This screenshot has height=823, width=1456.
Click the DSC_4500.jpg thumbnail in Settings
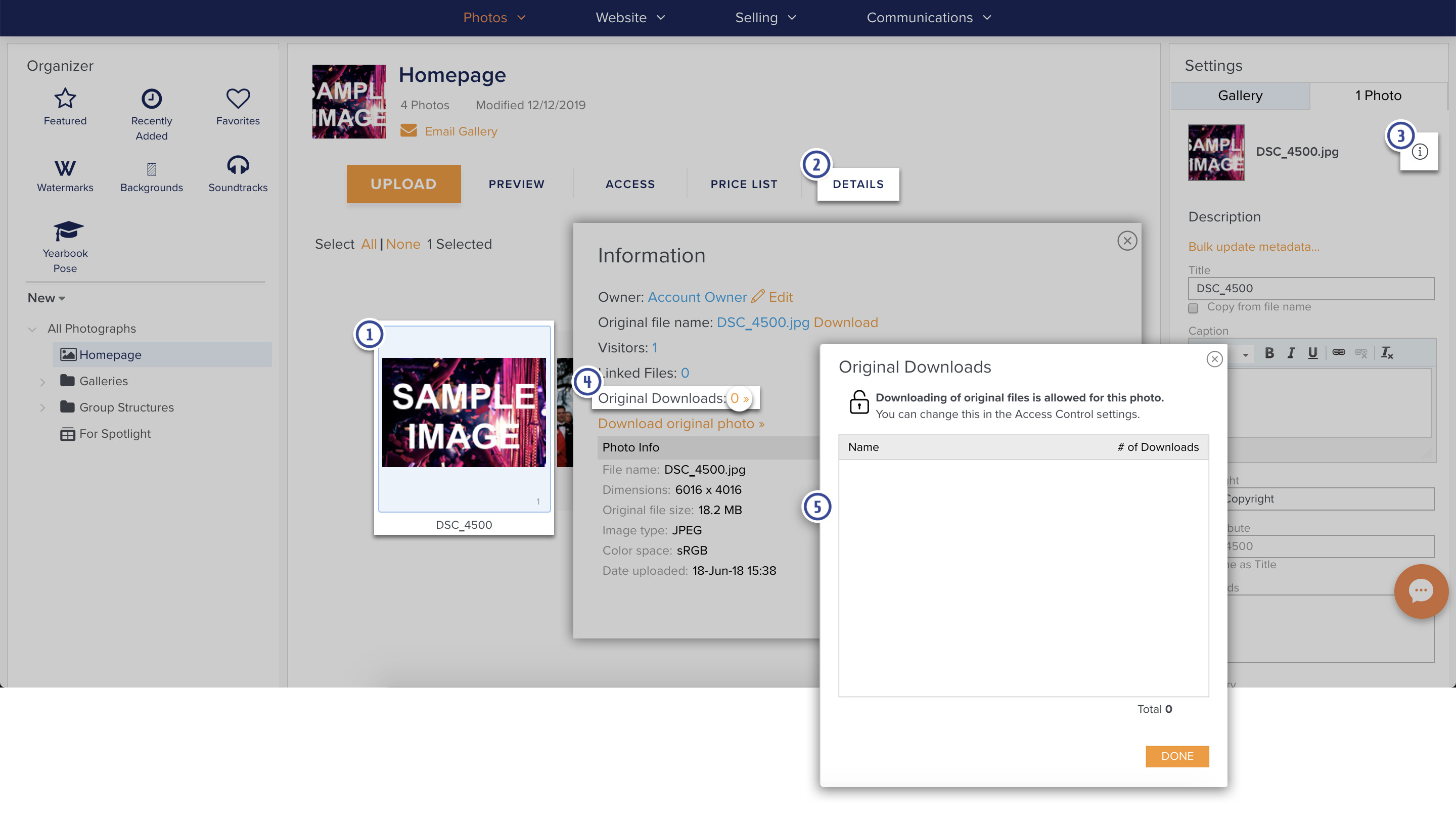click(1216, 152)
